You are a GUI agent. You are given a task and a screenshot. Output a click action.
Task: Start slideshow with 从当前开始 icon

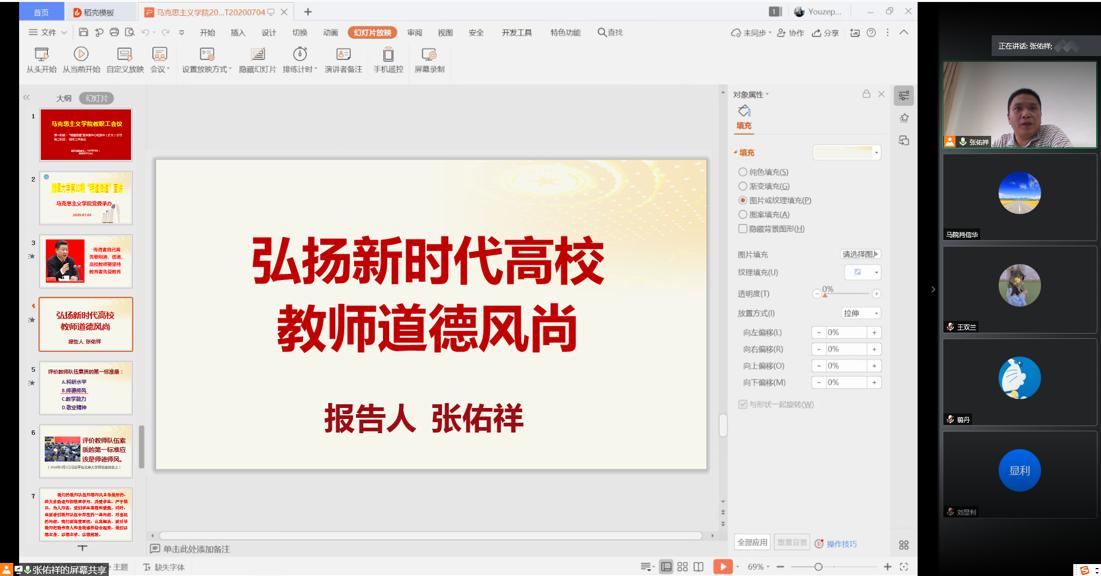coord(81,55)
